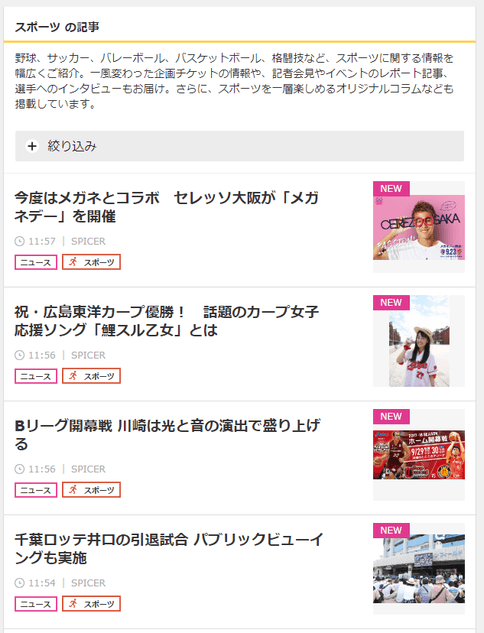
Task: Select the ニュース tag under the セレッソ大阪 article
Action: (36, 262)
